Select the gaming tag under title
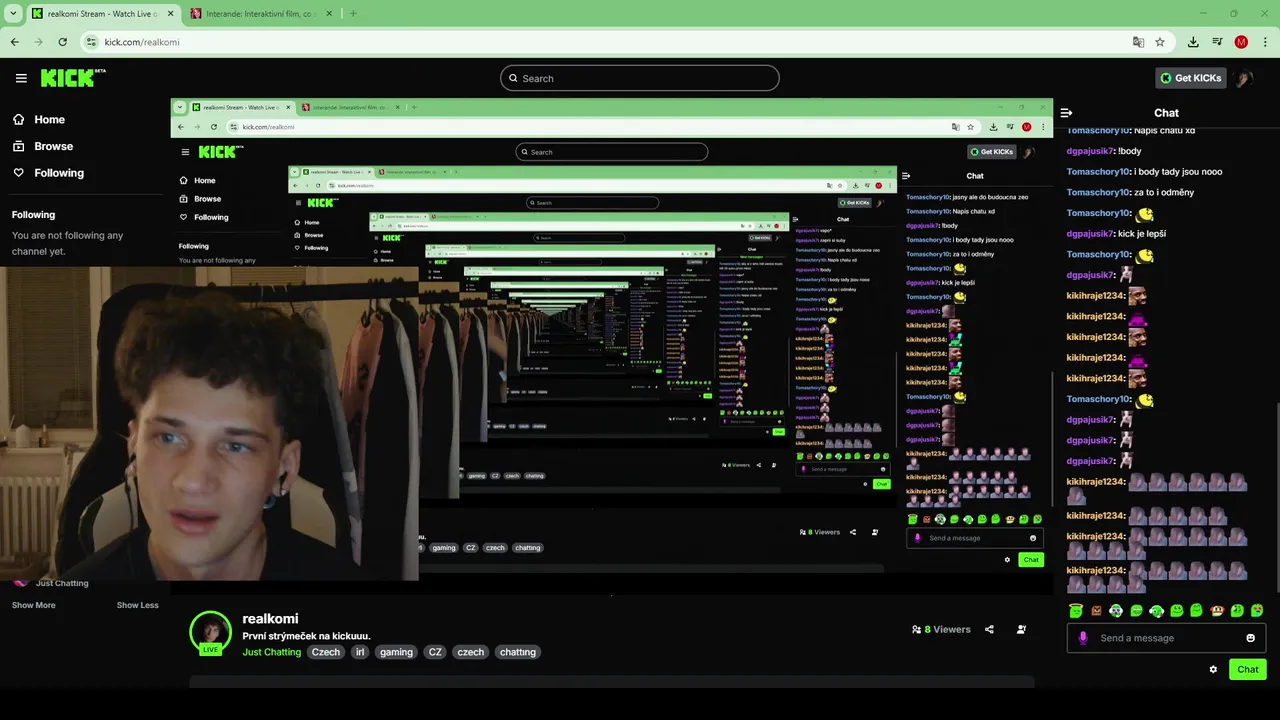This screenshot has height=720, width=1280. tap(396, 652)
